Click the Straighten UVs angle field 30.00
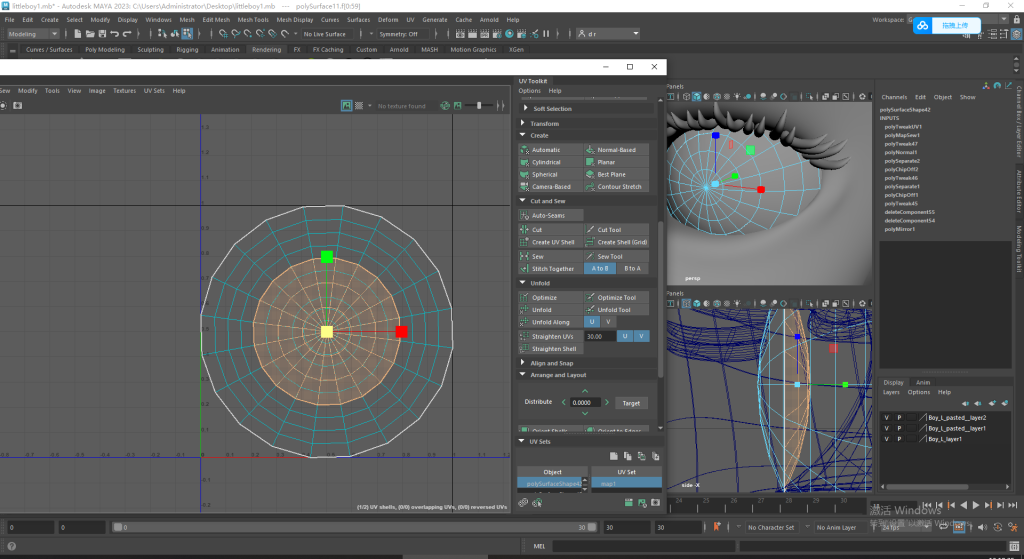The width and height of the screenshot is (1024, 559). coord(600,336)
